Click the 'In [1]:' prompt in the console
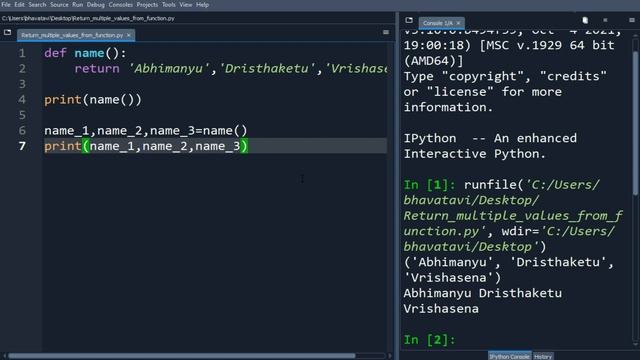 tap(429, 185)
